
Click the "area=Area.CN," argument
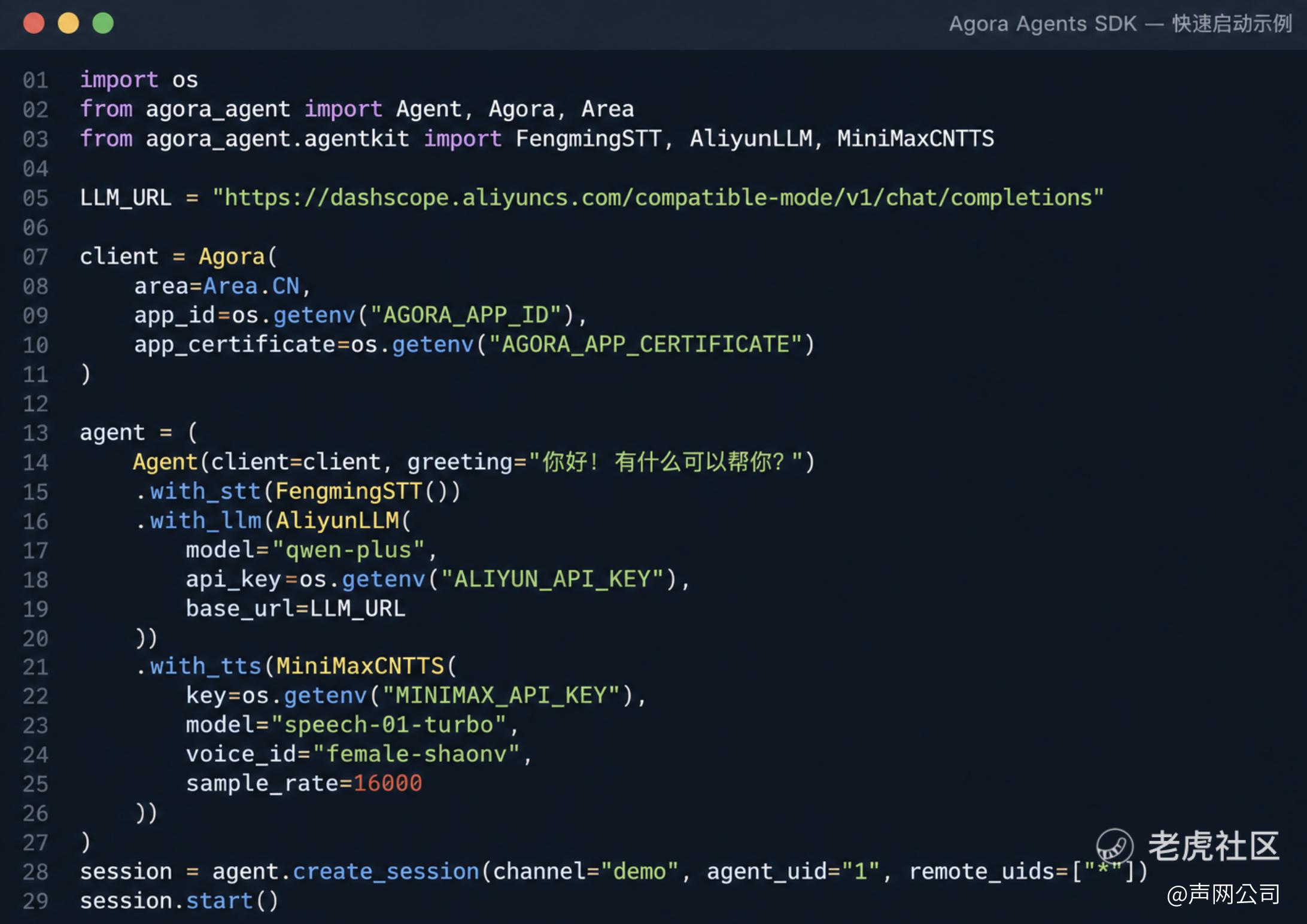223,286
